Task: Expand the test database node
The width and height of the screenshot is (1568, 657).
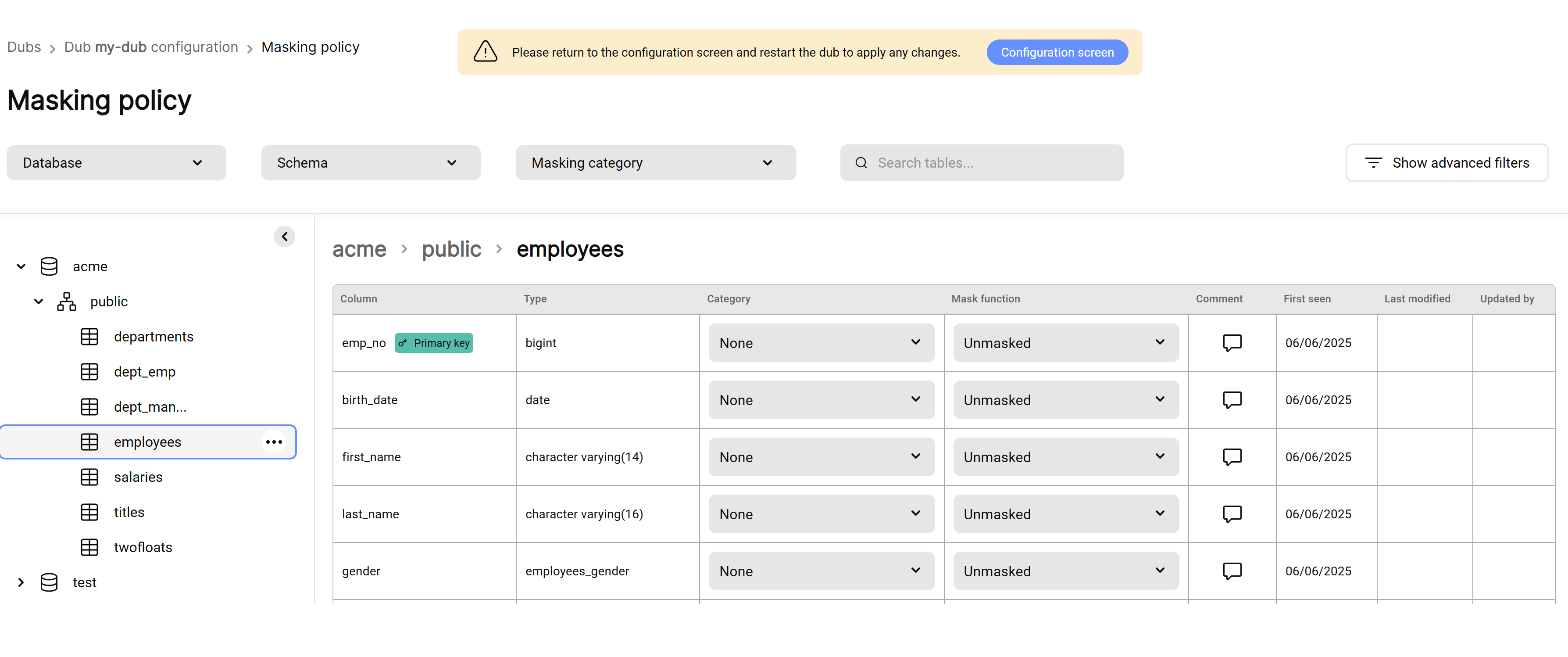Action: pyautogui.click(x=21, y=583)
